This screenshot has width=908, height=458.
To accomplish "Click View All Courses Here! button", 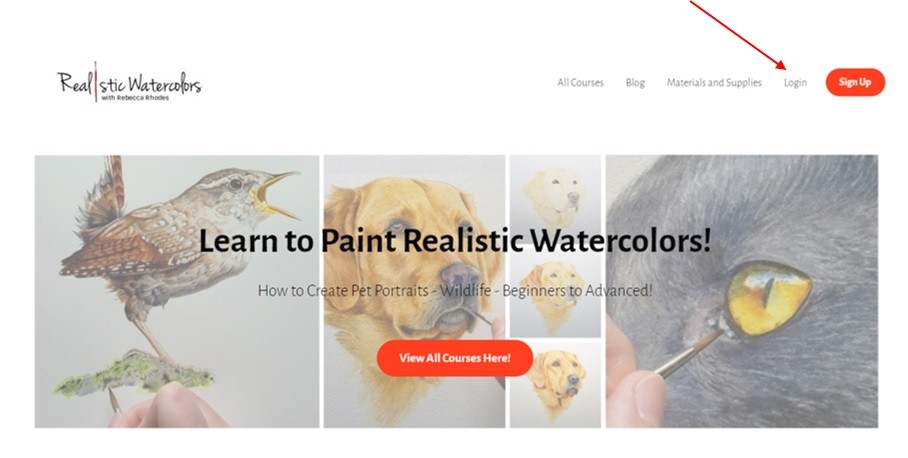I will pos(455,358).
